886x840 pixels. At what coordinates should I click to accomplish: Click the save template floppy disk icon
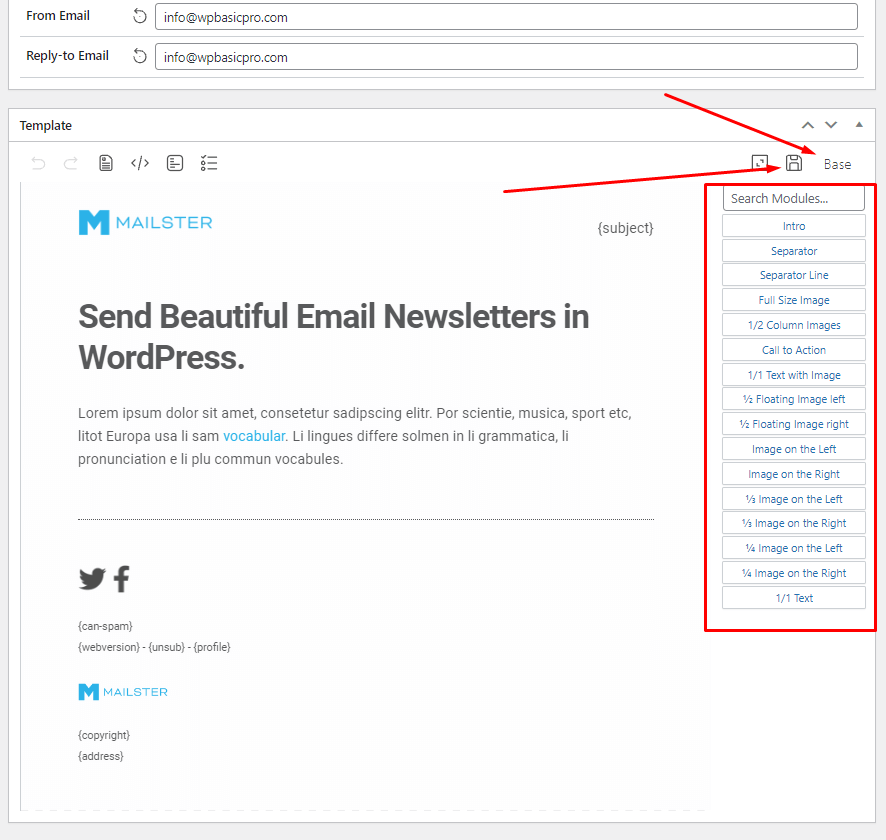click(x=794, y=163)
